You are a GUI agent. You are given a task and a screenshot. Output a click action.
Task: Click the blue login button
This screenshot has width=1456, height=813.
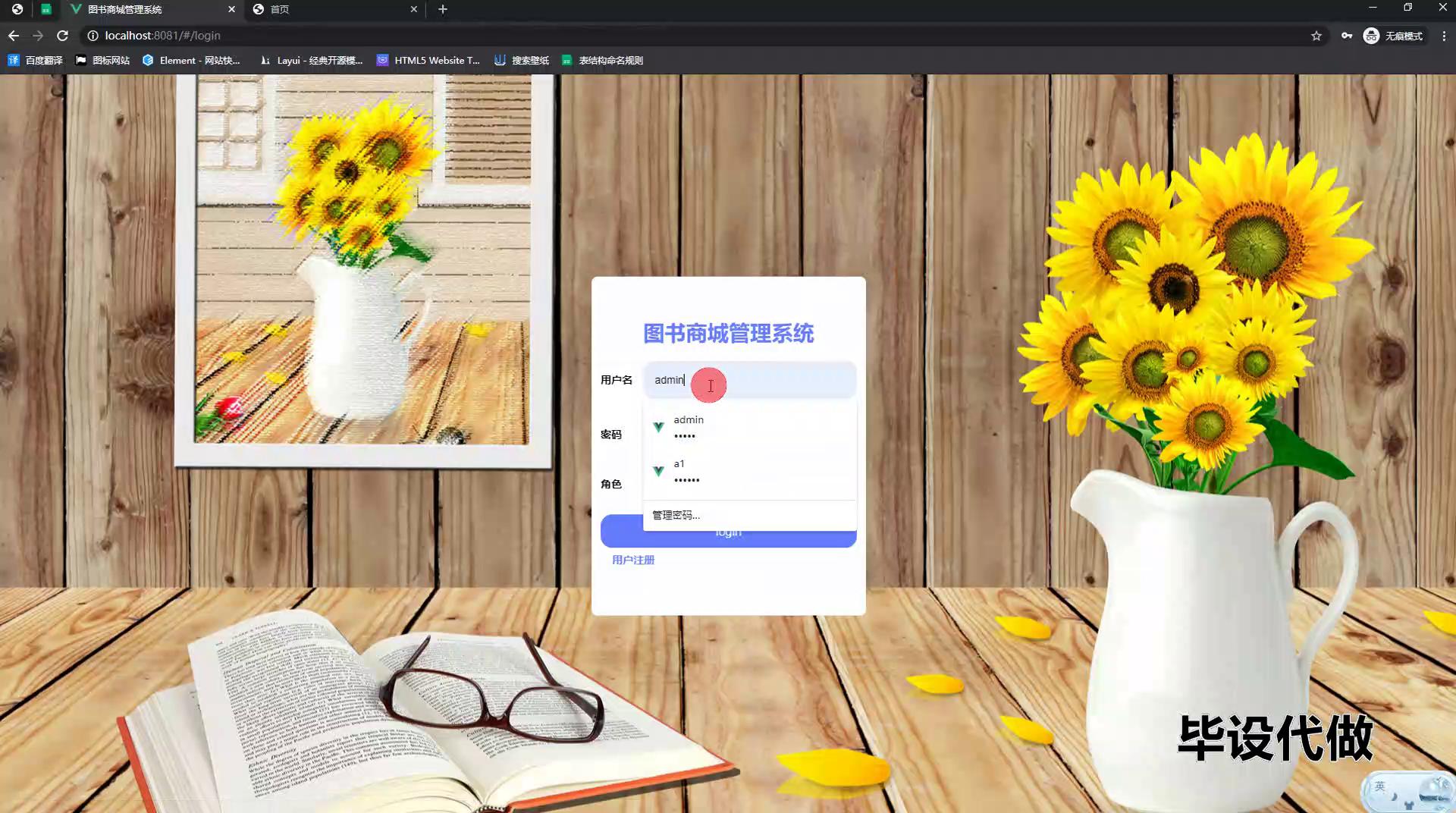tap(728, 540)
